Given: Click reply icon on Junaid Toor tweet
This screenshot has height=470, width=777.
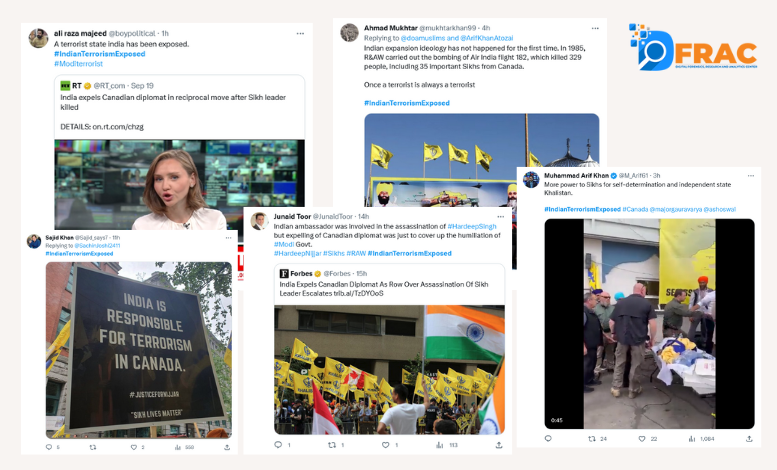Looking at the screenshot, I should pyautogui.click(x=278, y=445).
